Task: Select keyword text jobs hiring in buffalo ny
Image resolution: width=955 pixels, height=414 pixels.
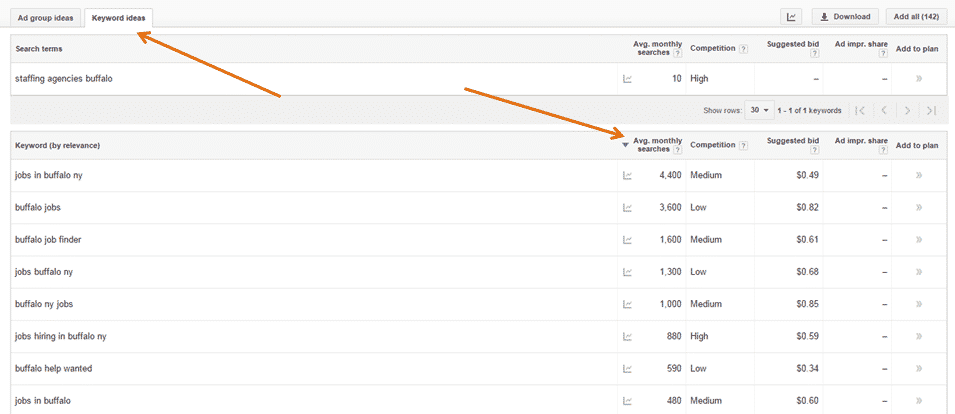Action: pos(61,336)
